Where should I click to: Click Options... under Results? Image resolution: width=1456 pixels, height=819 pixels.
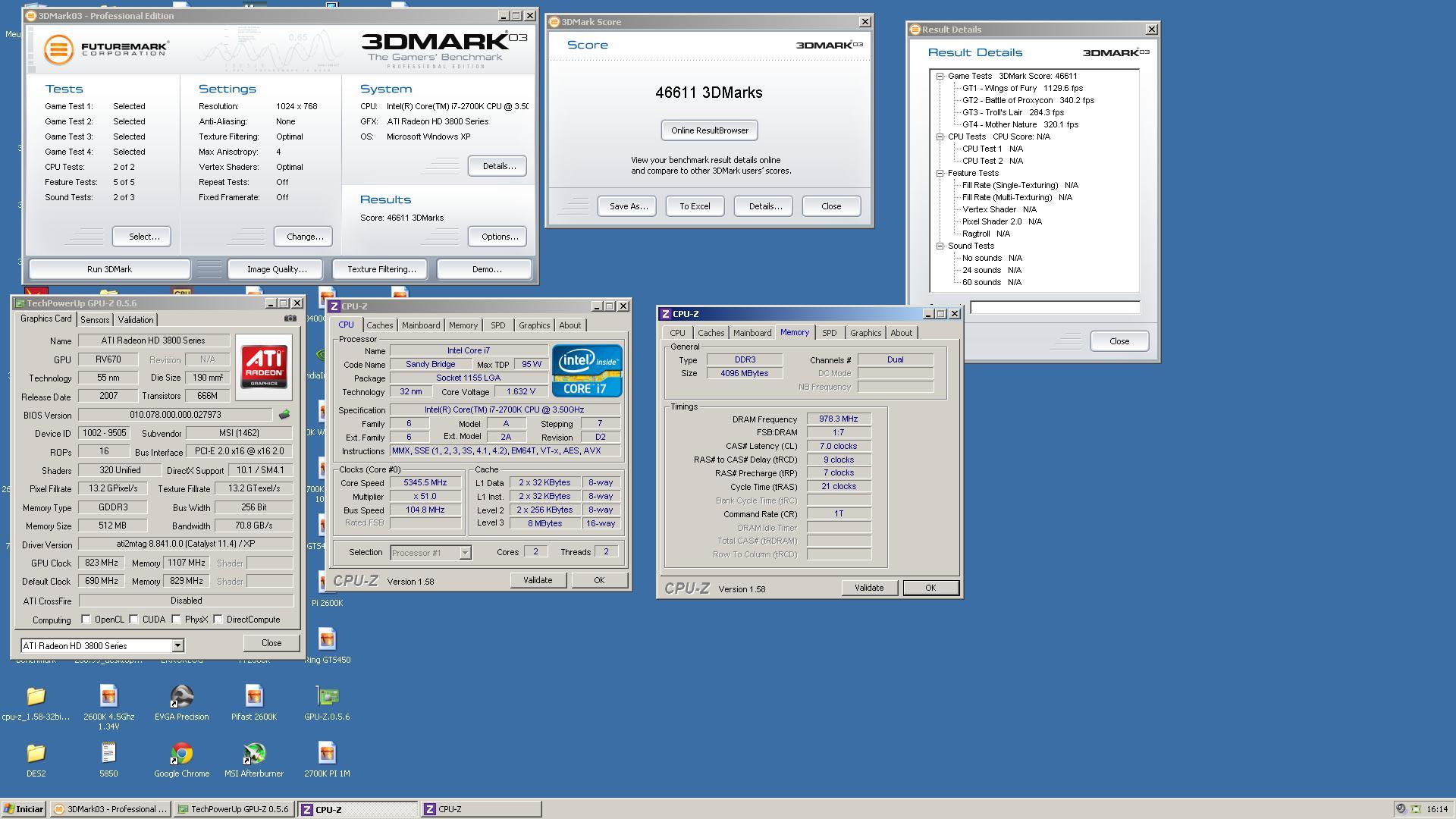pos(498,237)
